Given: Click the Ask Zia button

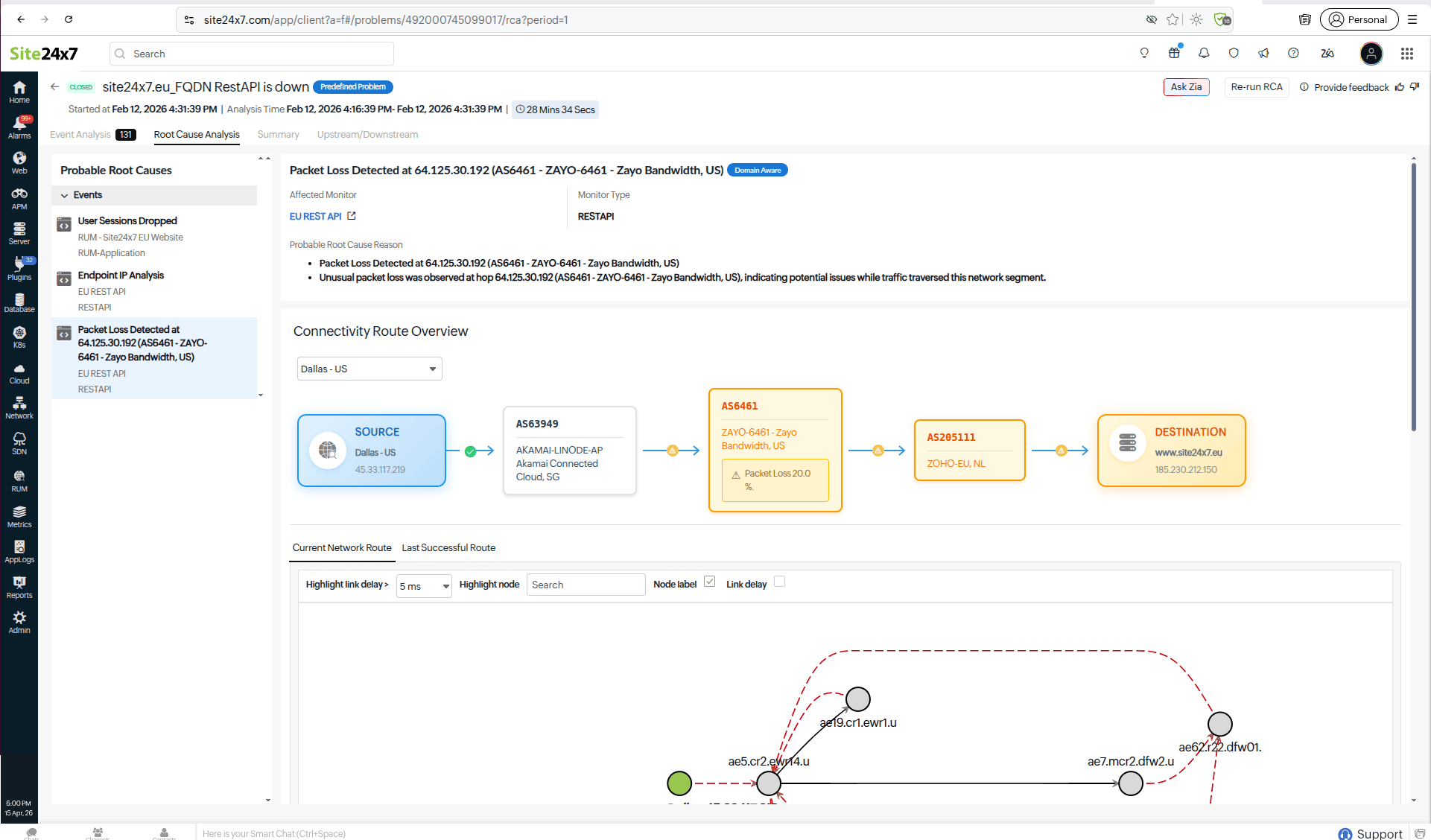Looking at the screenshot, I should (1186, 87).
